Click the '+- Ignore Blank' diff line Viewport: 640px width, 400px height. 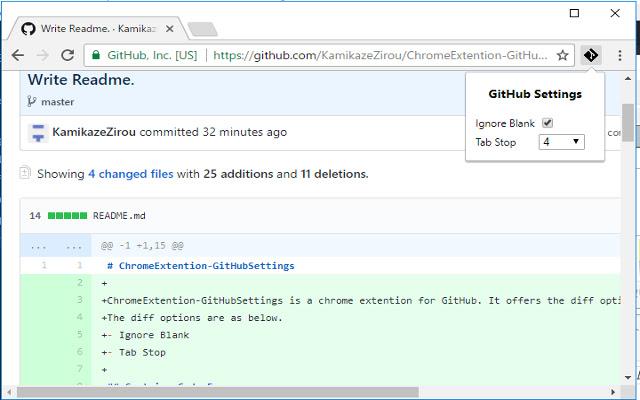145,335
